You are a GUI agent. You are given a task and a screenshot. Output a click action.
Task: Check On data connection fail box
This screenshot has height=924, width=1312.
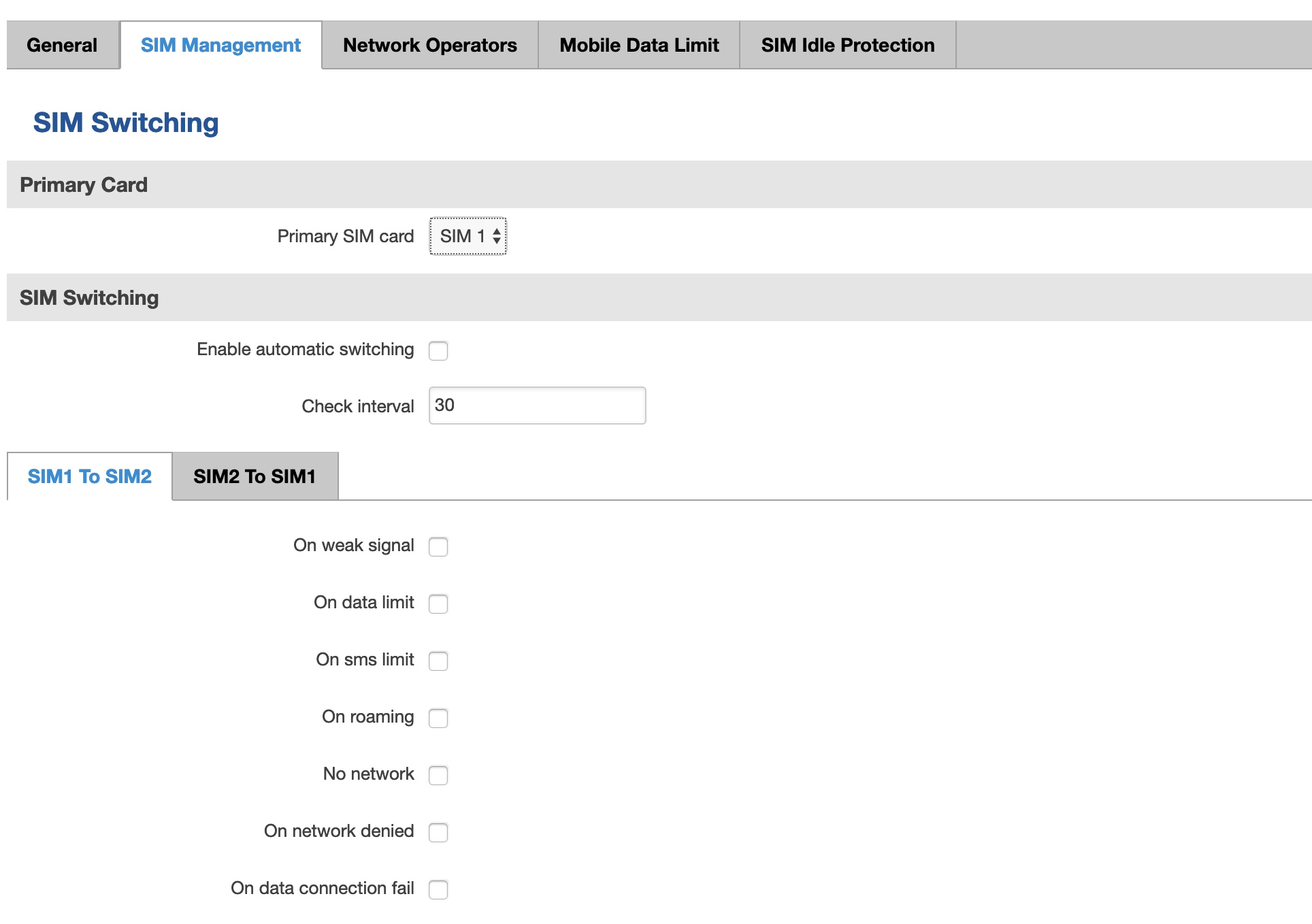[438, 889]
